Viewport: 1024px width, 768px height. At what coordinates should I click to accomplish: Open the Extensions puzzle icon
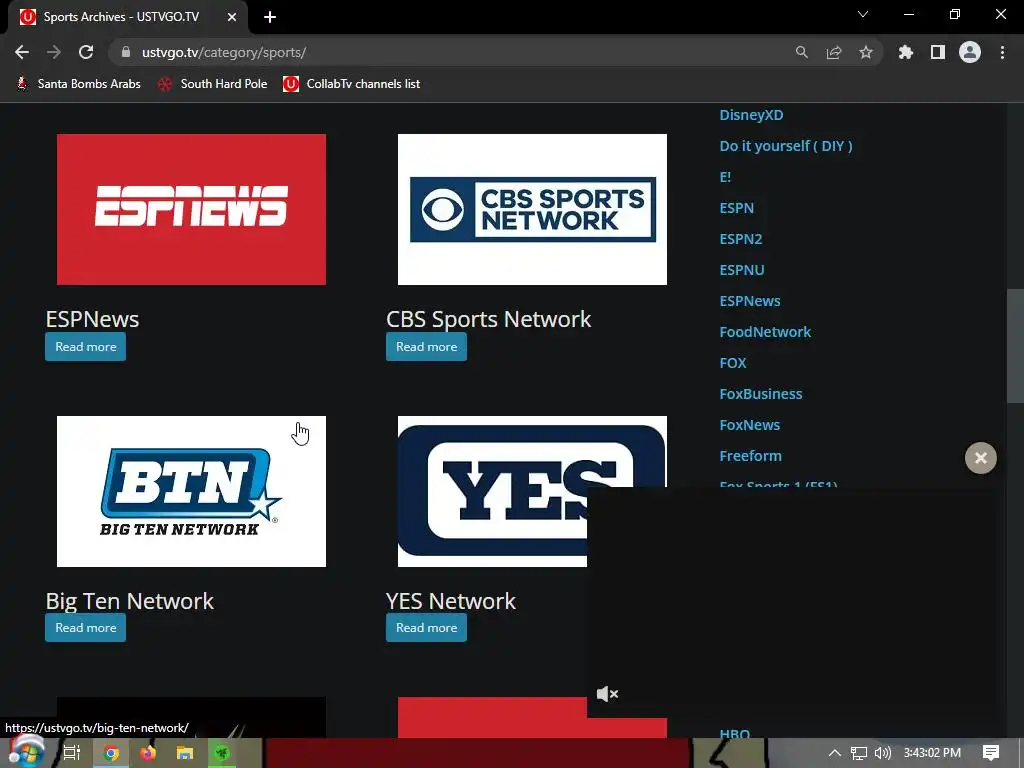pyautogui.click(x=905, y=52)
